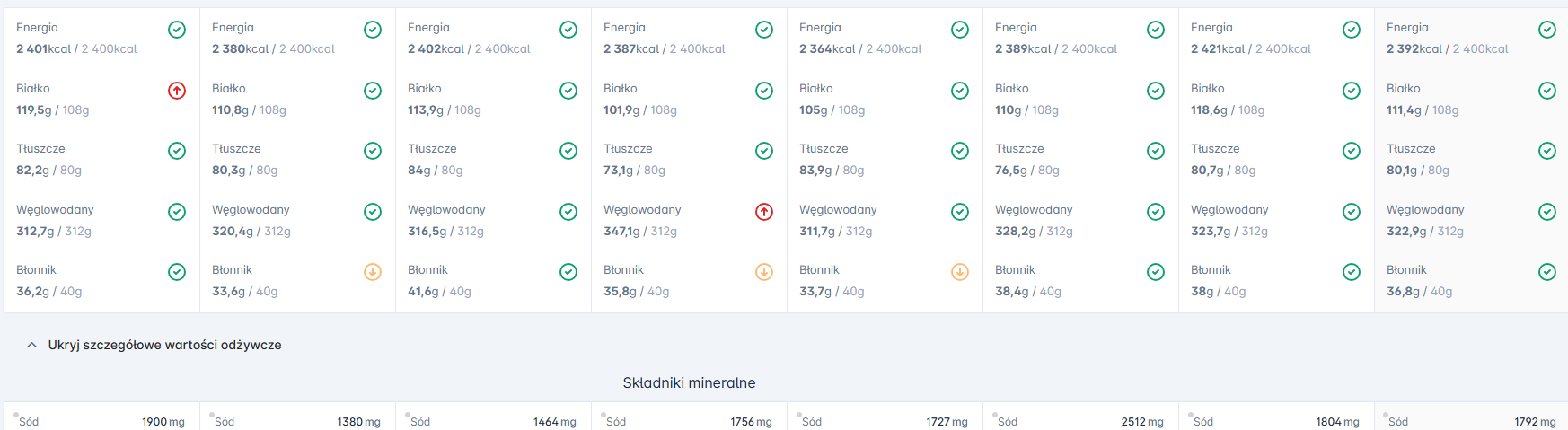Click the Składniki mineralne section heading

(x=689, y=383)
